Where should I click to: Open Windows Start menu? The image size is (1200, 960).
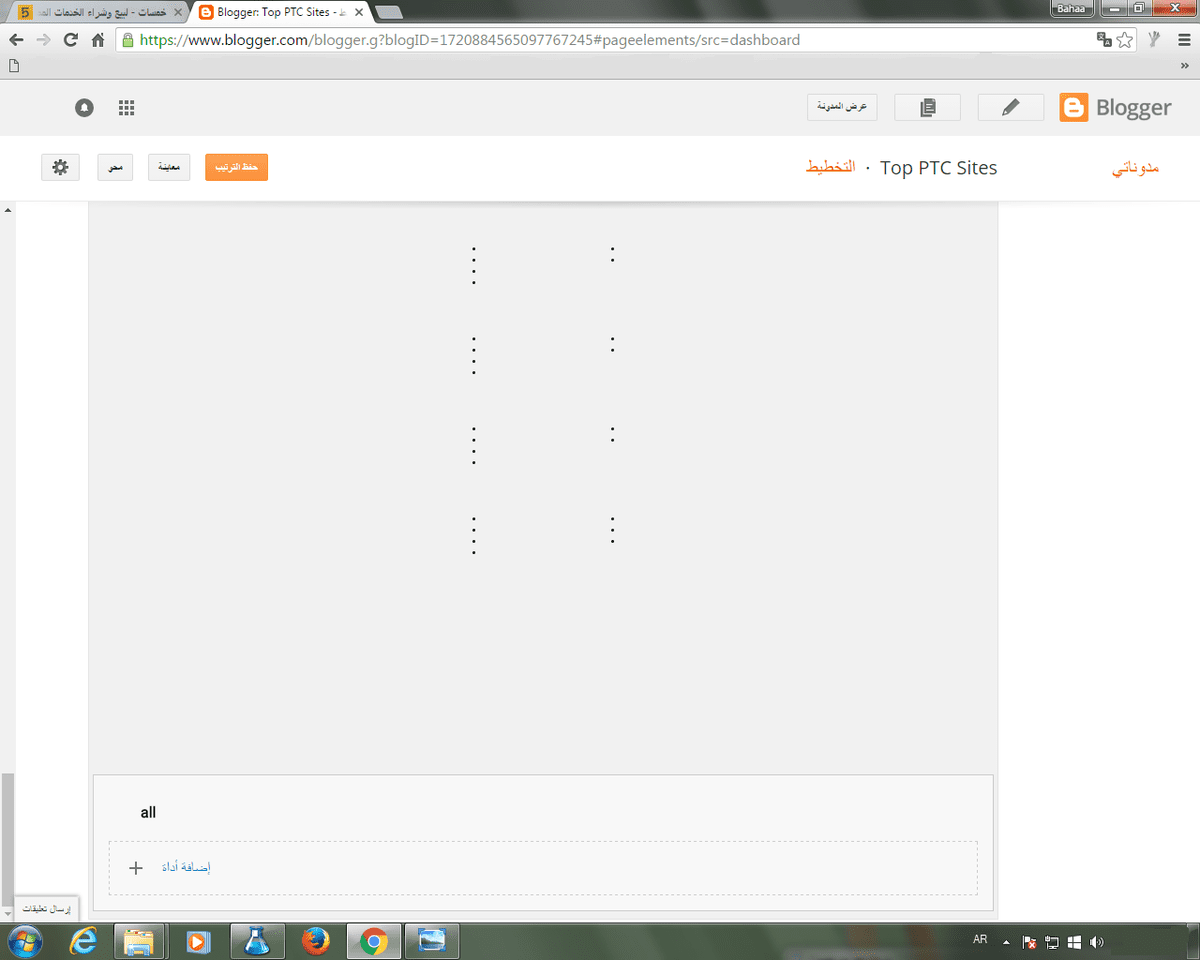pyautogui.click(x=24, y=941)
